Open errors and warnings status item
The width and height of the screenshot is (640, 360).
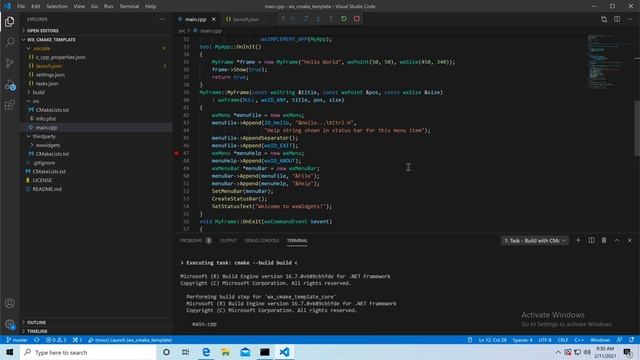point(56,340)
